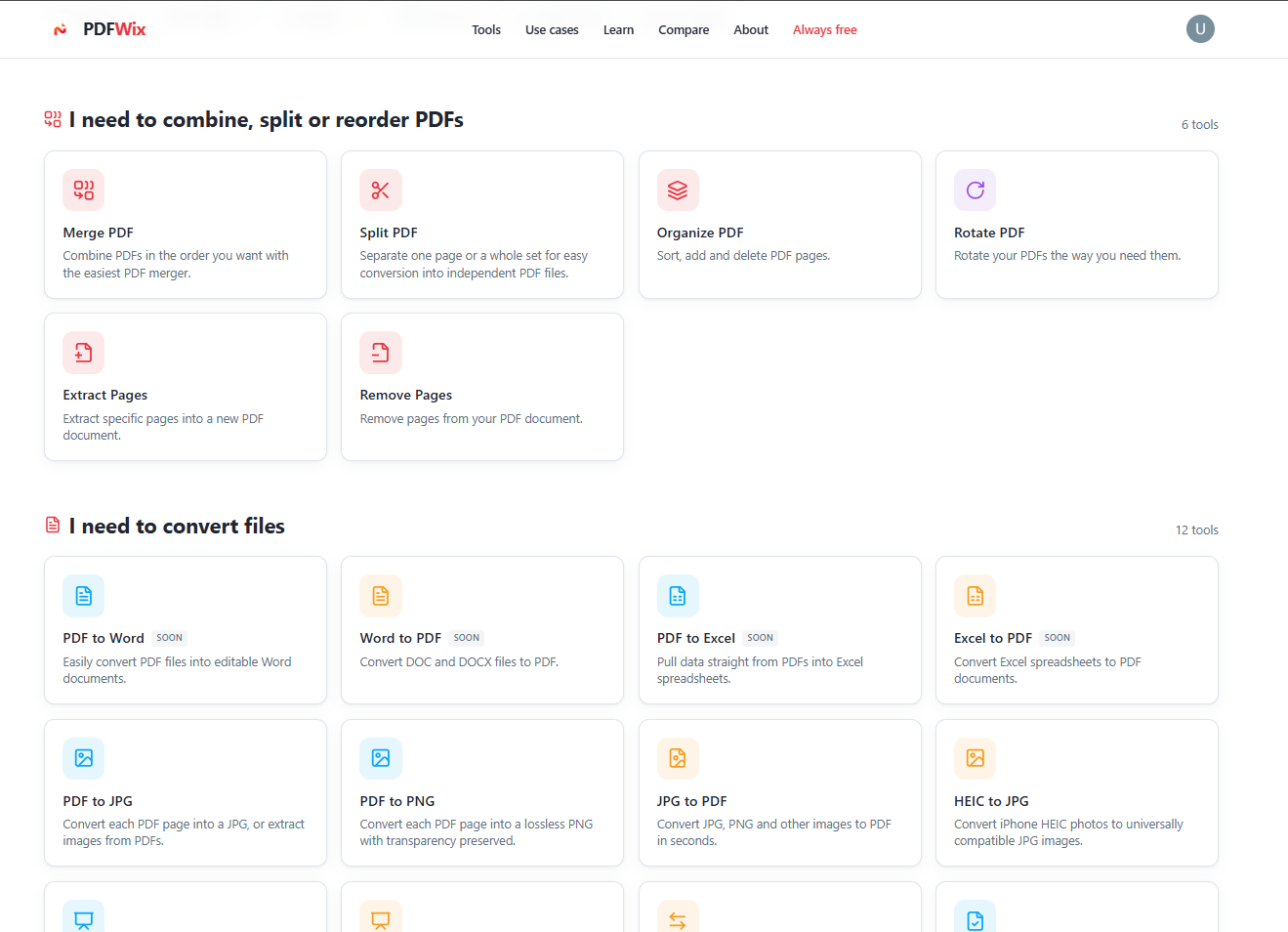Viewport: 1288px width, 932px height.
Task: Open the HEIC to JPG title
Action: 991,801
